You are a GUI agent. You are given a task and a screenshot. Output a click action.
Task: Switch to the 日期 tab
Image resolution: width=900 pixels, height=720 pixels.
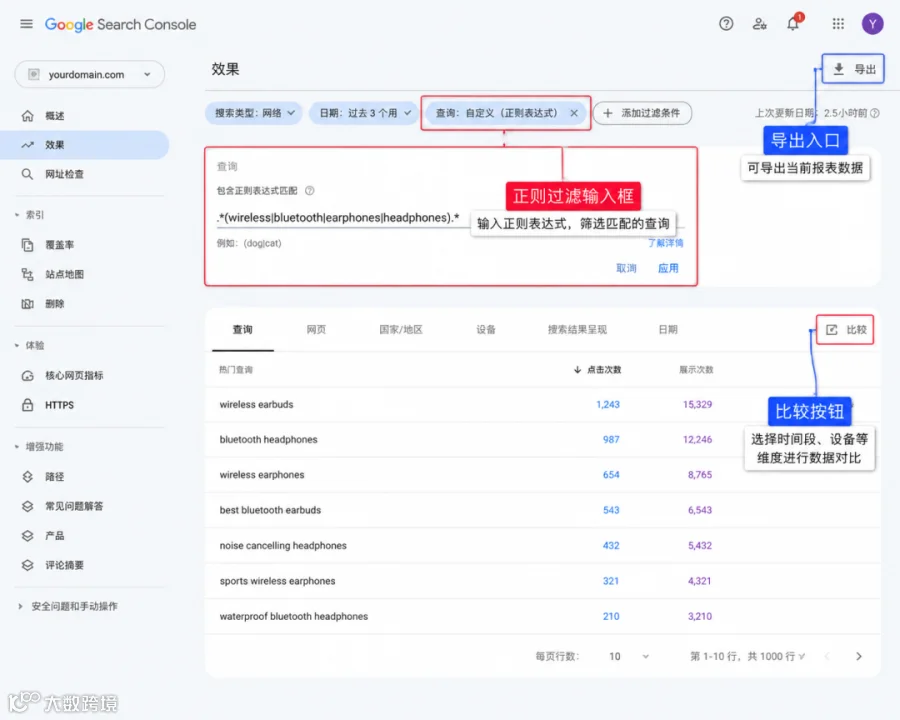668,330
